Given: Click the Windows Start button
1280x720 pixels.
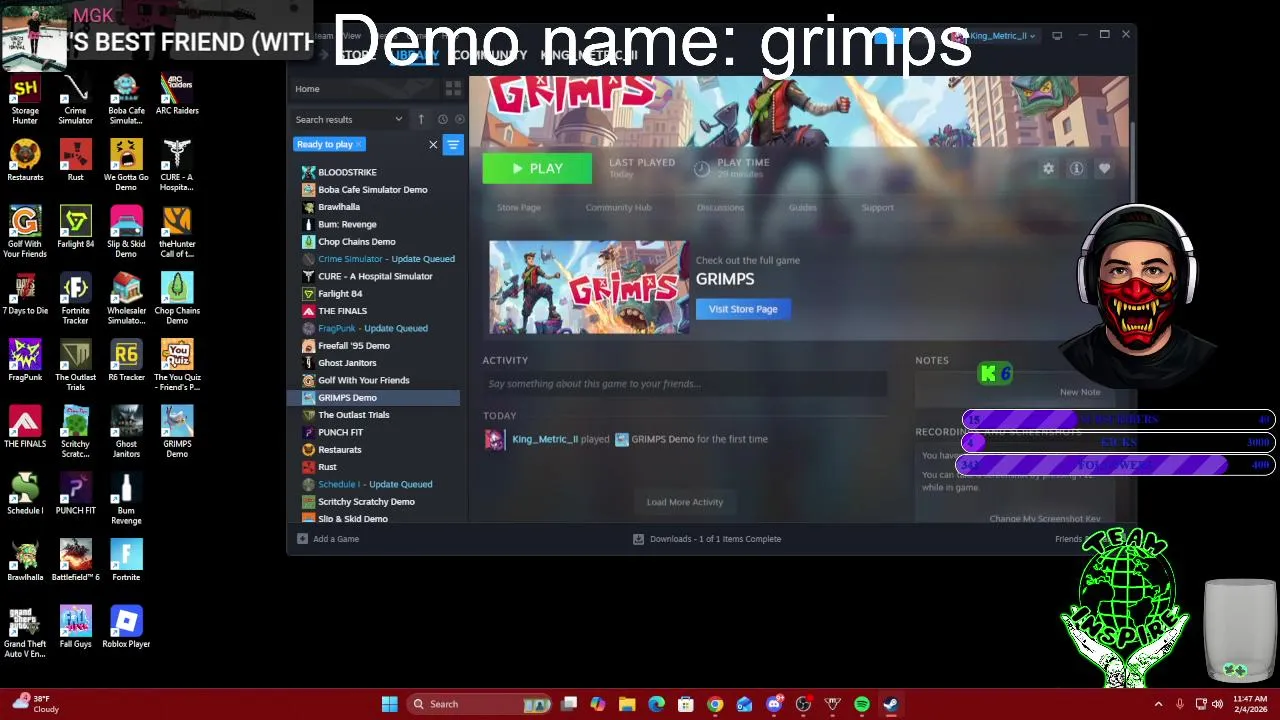Looking at the screenshot, I should tap(389, 704).
